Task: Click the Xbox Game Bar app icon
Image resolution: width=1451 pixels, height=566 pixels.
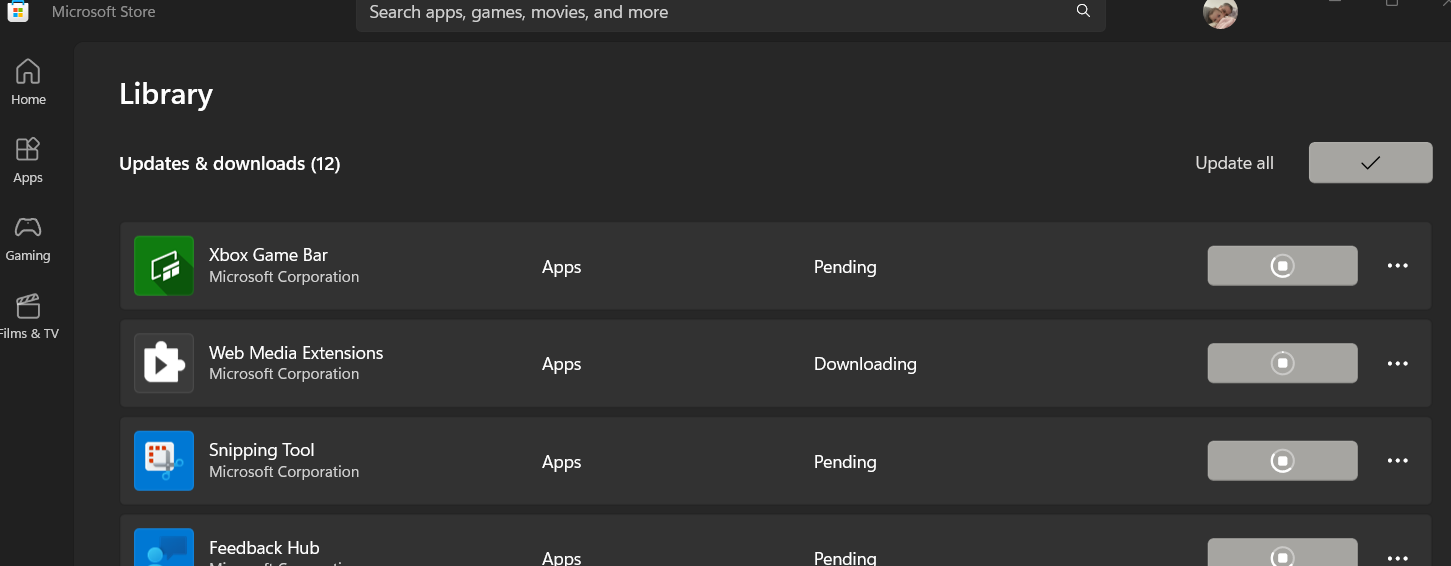Action: click(x=164, y=266)
